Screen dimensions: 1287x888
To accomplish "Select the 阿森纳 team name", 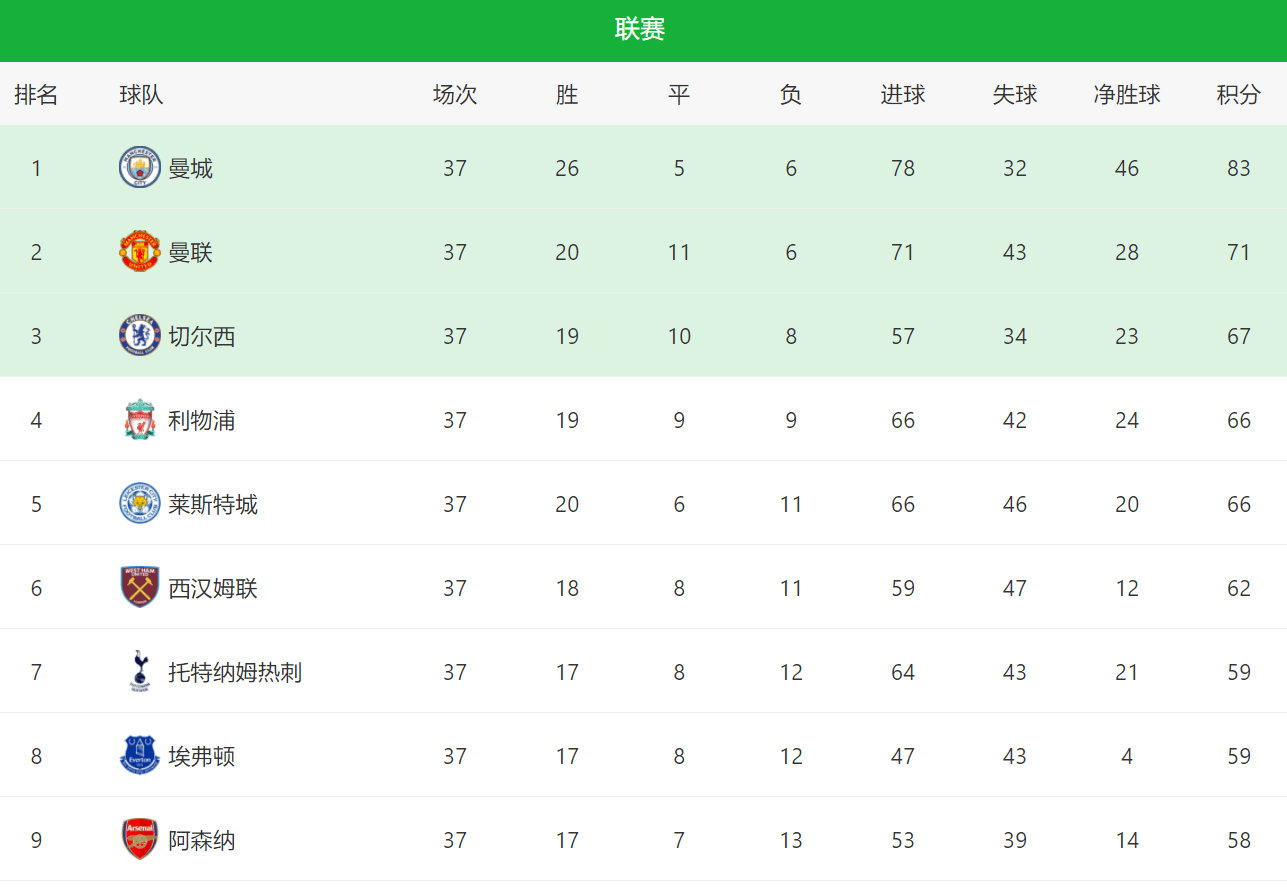I will [x=201, y=840].
